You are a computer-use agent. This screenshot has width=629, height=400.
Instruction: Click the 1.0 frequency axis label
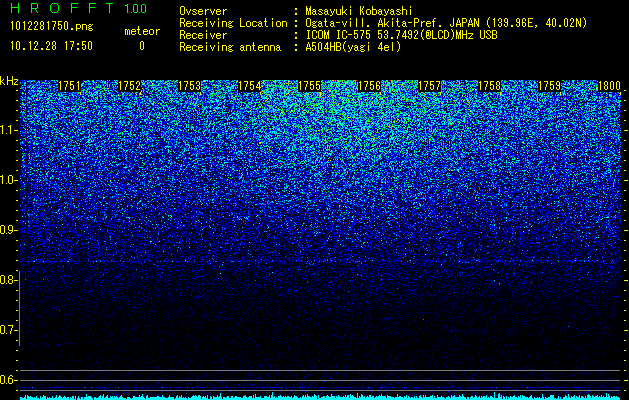click(x=8, y=181)
